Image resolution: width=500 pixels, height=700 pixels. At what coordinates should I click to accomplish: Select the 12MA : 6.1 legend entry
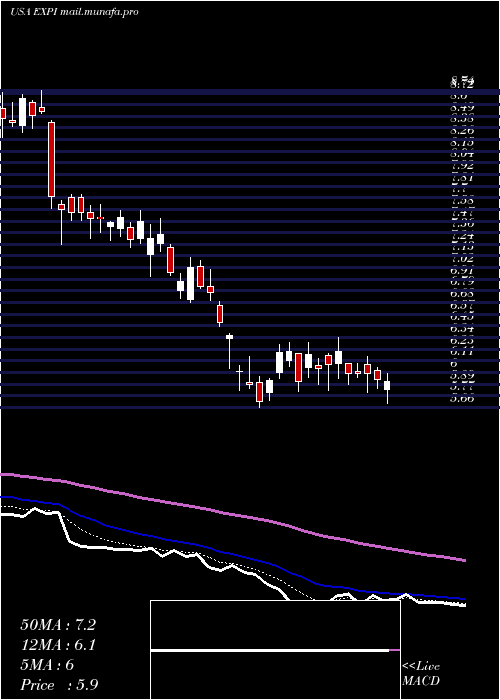click(x=58, y=645)
